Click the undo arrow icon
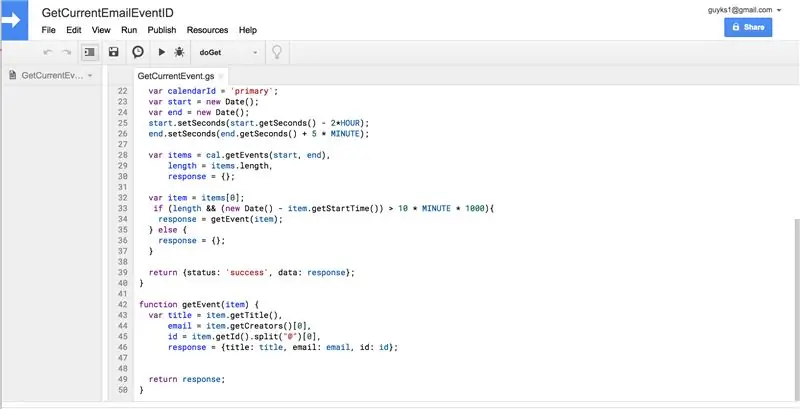 (48, 52)
